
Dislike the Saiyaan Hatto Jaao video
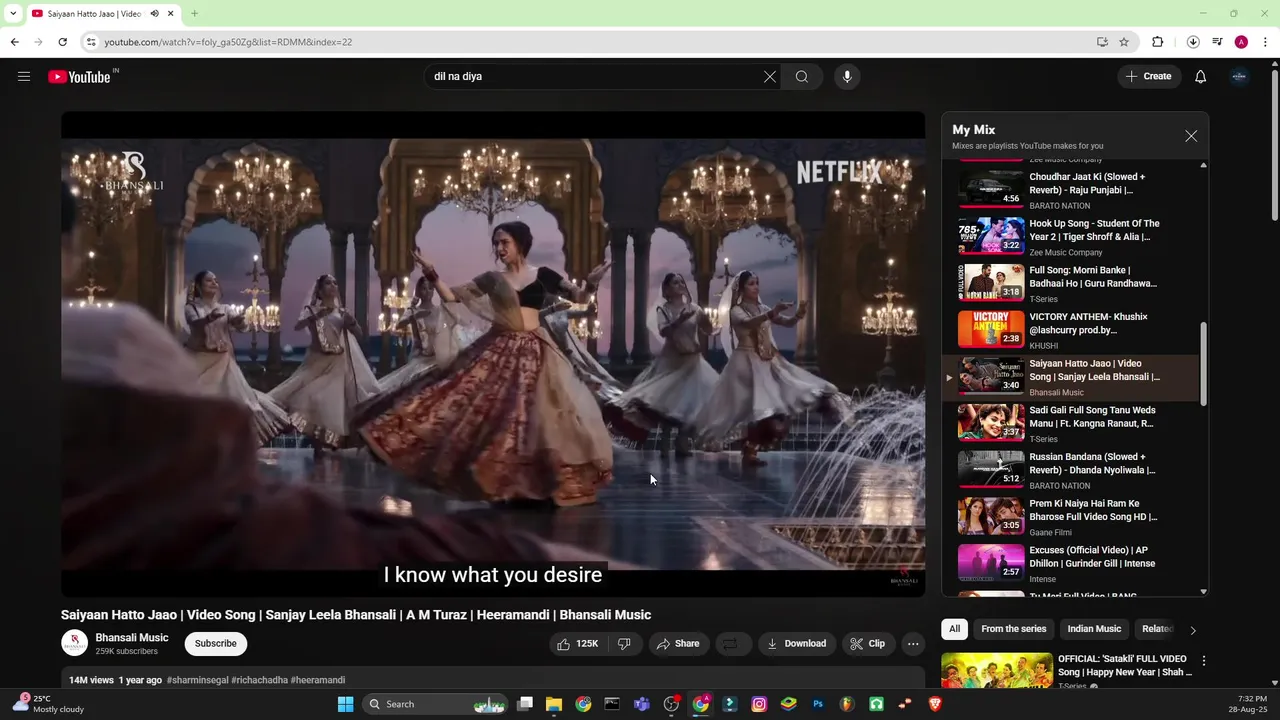pos(624,644)
